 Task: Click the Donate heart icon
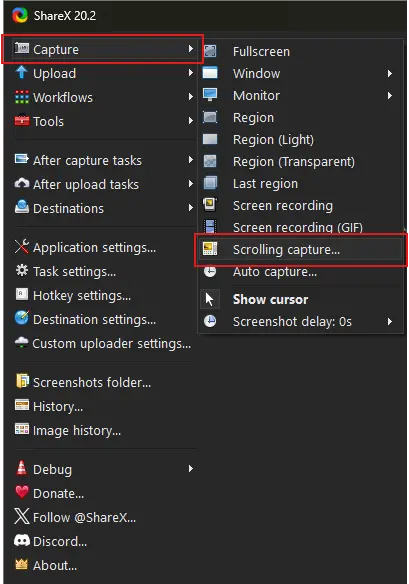coord(22,492)
